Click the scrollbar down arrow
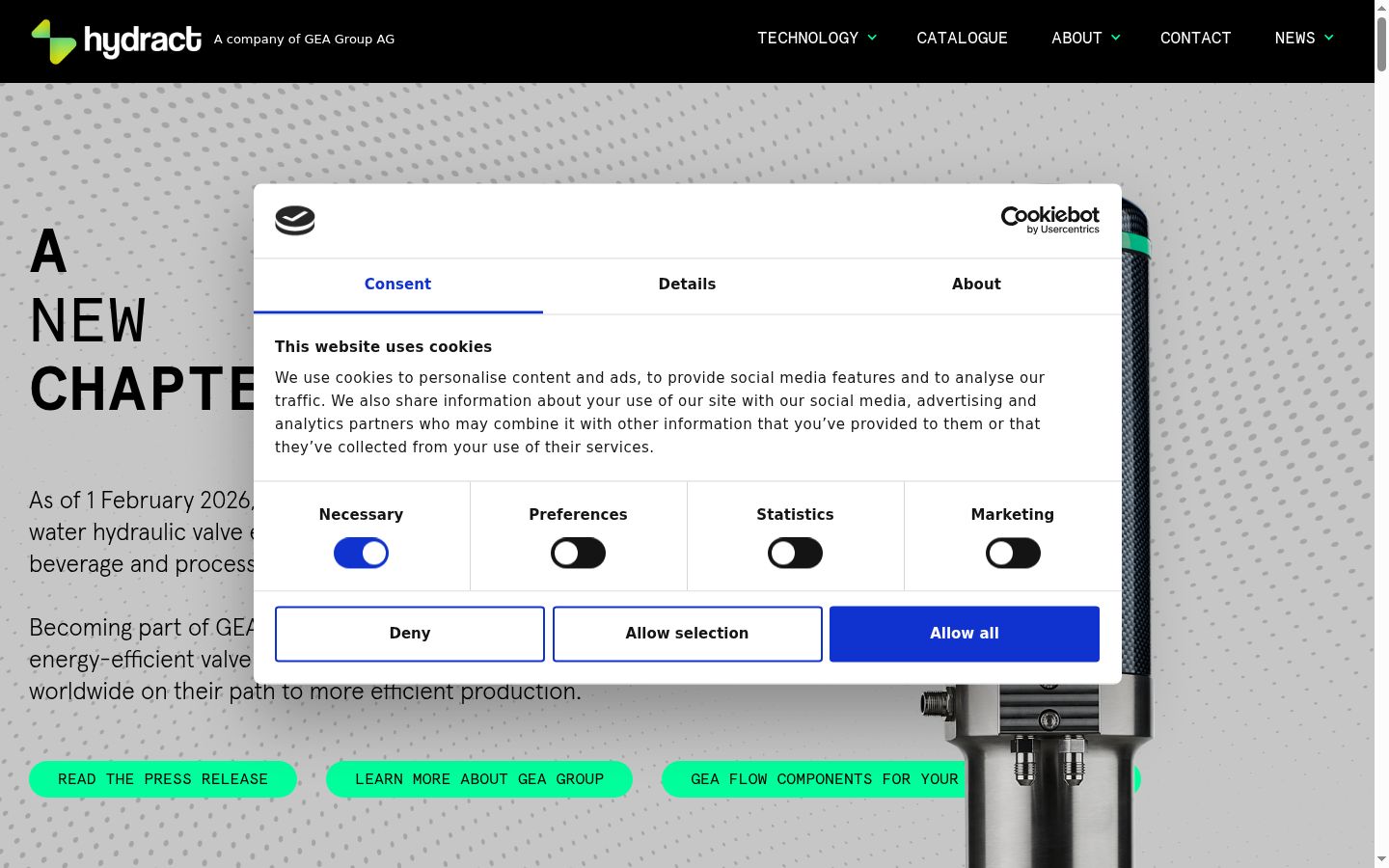The height and width of the screenshot is (868, 1389). coord(1381,859)
